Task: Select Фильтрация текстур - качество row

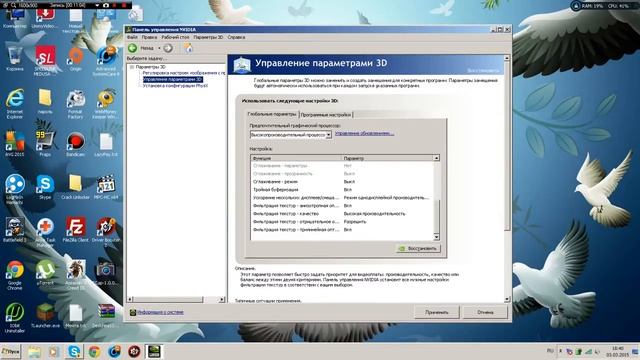Action: [x=342, y=213]
